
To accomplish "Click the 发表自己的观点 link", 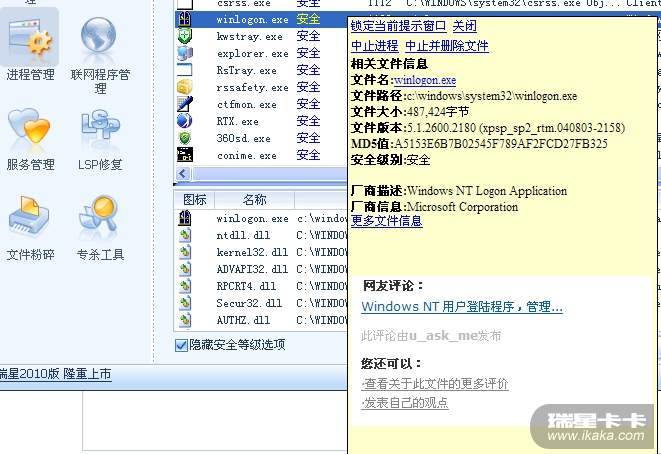I will pyautogui.click(x=405, y=403).
